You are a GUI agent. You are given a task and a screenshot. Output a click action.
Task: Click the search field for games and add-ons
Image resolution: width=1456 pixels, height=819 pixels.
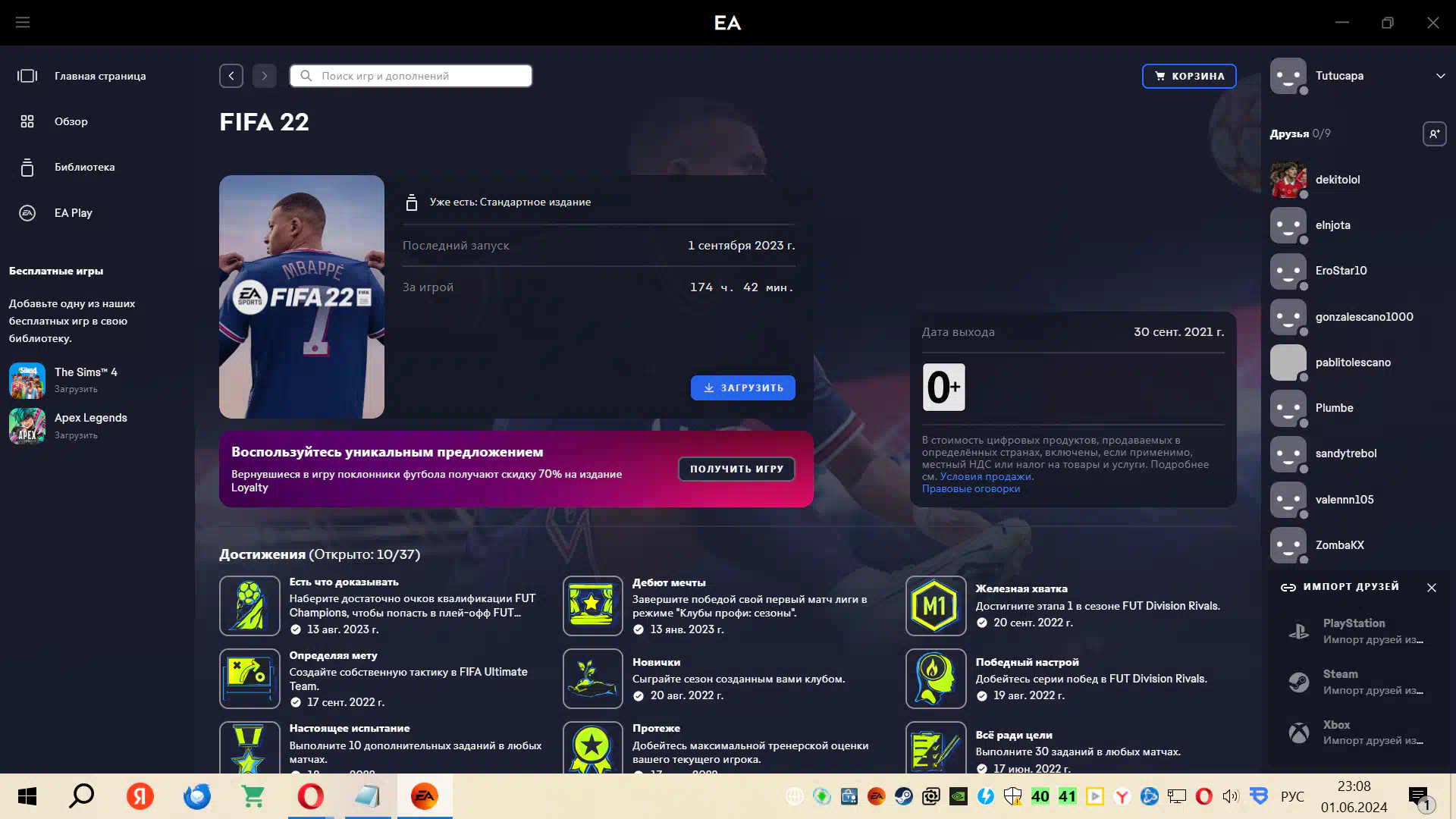[x=411, y=76]
